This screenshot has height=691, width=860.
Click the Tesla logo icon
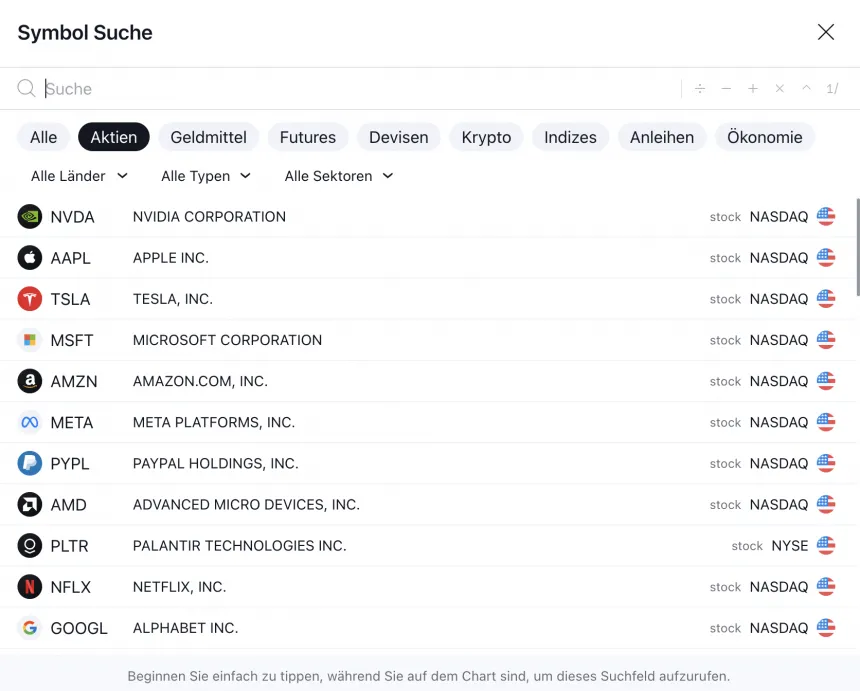30,299
